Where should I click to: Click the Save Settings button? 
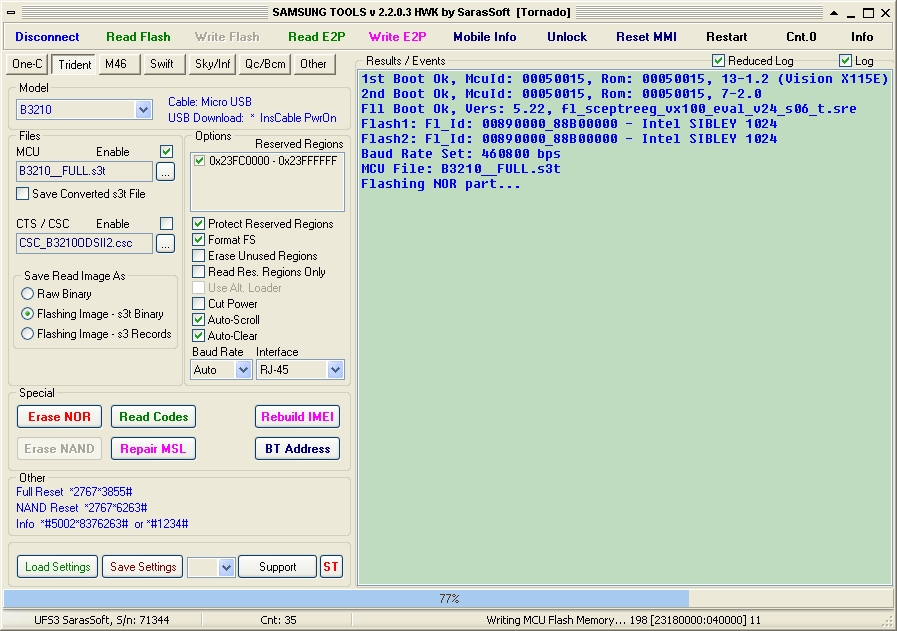click(x=143, y=567)
